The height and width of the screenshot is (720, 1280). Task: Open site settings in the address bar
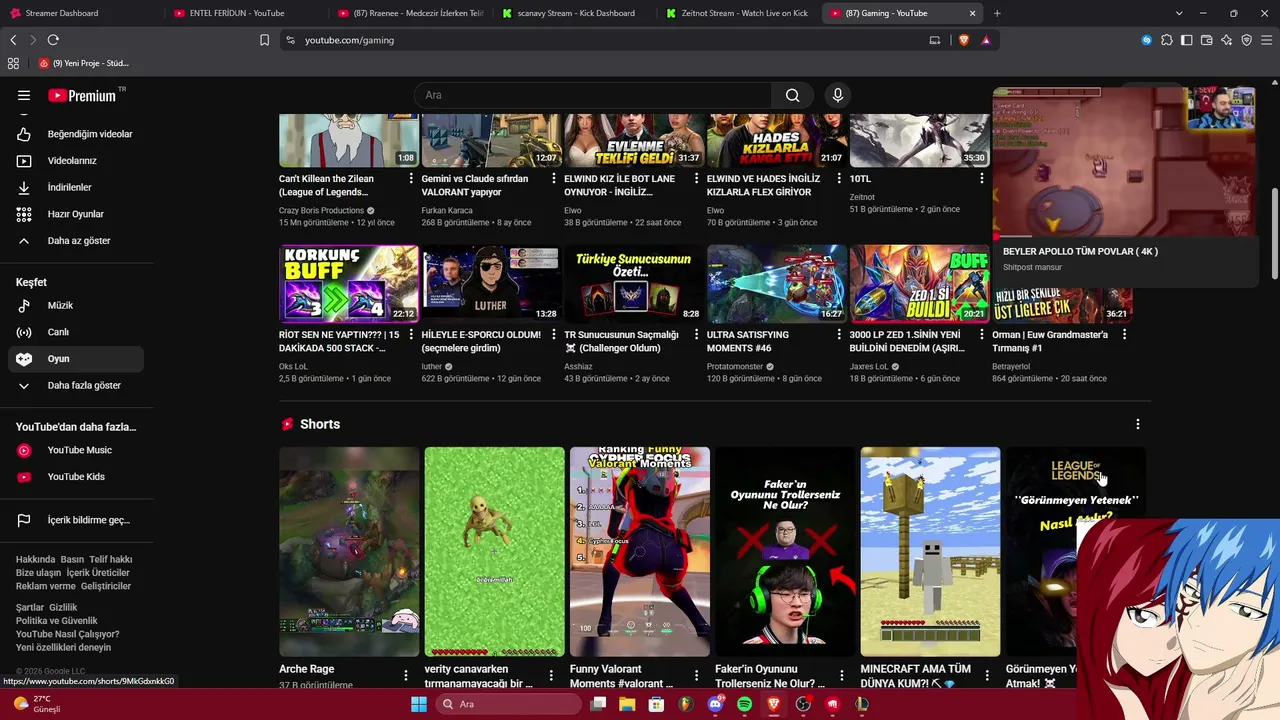[290, 40]
